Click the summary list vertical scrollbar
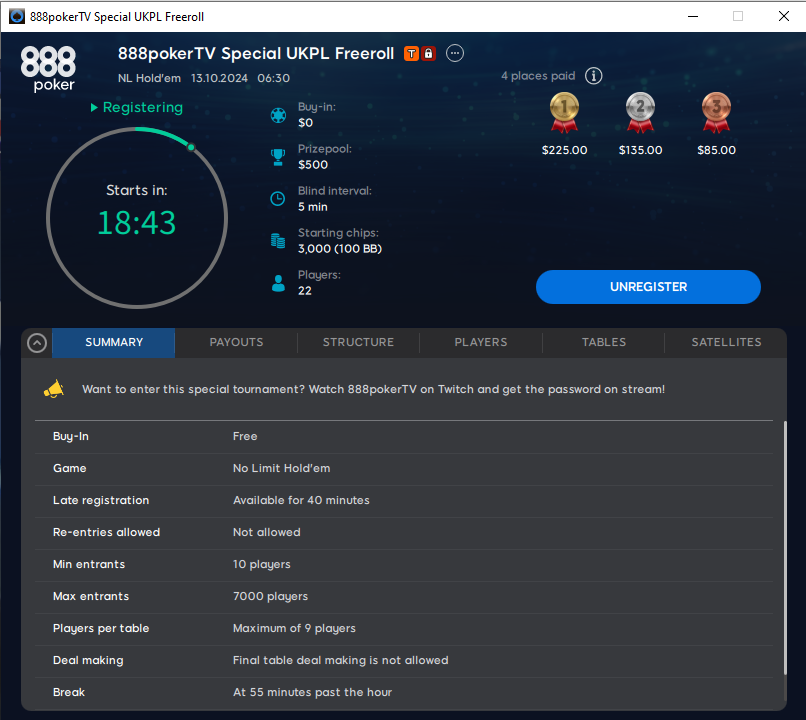This screenshot has width=806, height=720. click(785, 547)
